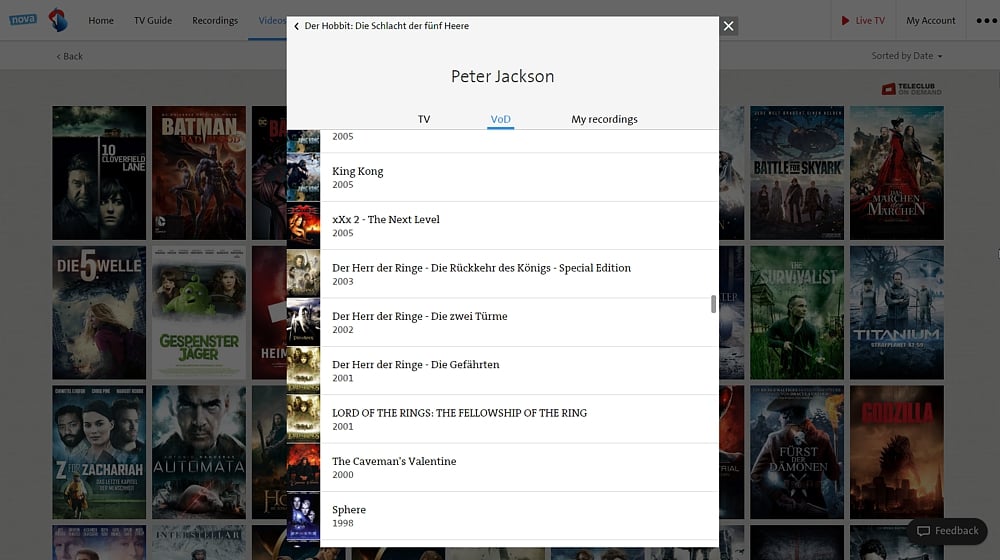
Task: Open the Sorted by Date dropdown
Action: click(x=906, y=56)
